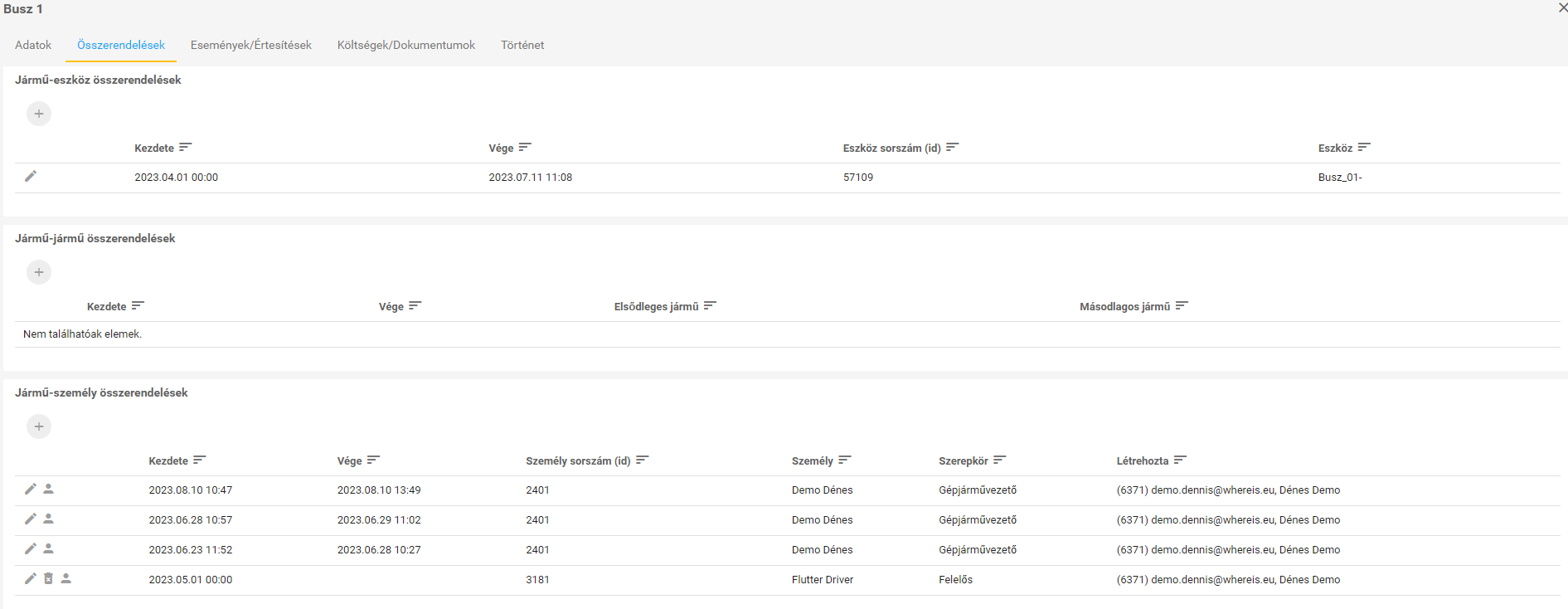Open the Történet tab

tap(522, 45)
